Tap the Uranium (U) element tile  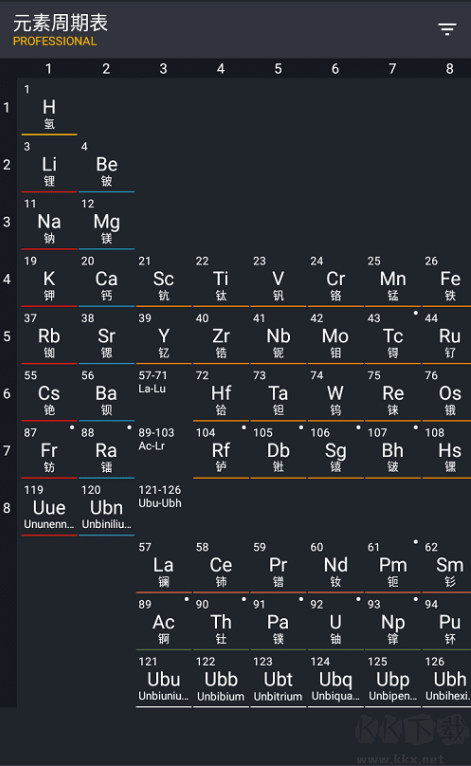[x=335, y=622]
